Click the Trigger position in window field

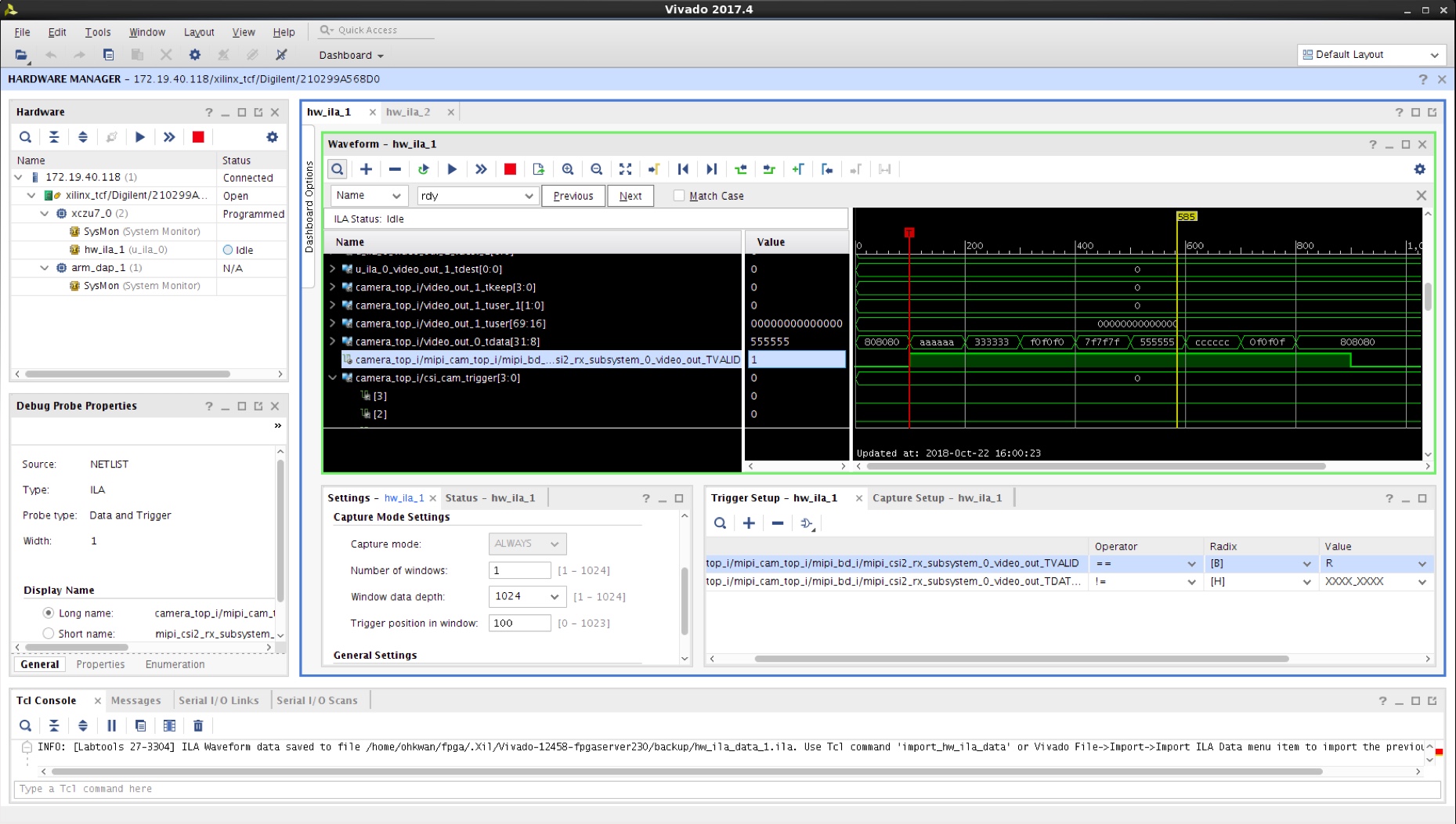point(519,623)
